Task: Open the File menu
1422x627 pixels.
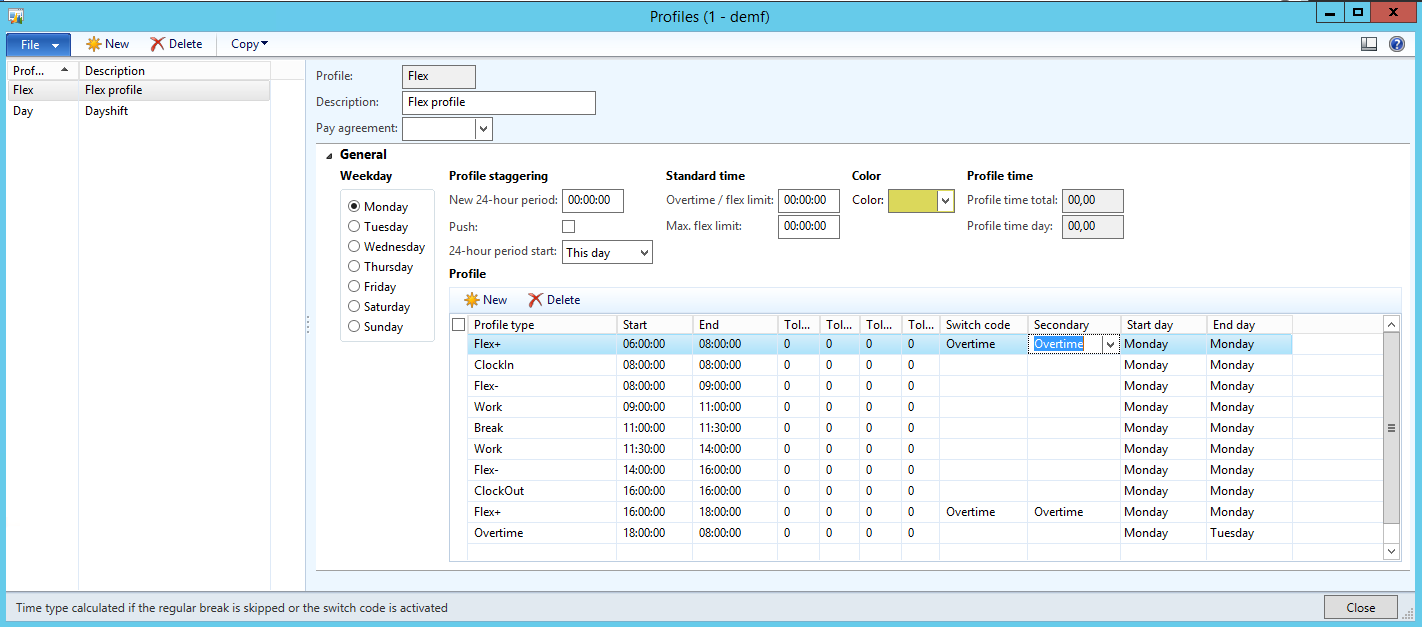Action: click(37, 44)
